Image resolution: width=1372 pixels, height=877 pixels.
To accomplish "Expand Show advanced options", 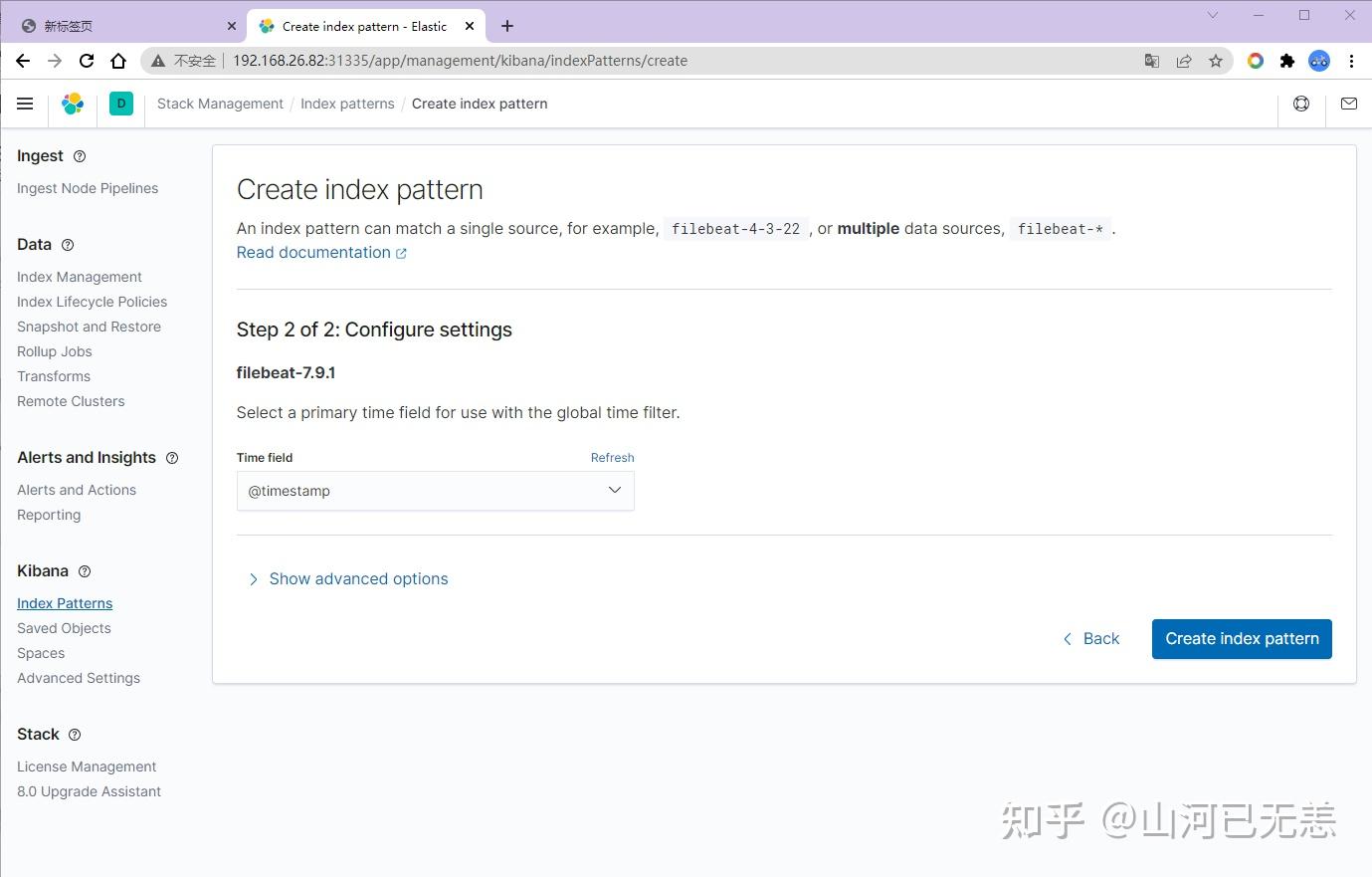I will click(x=348, y=579).
